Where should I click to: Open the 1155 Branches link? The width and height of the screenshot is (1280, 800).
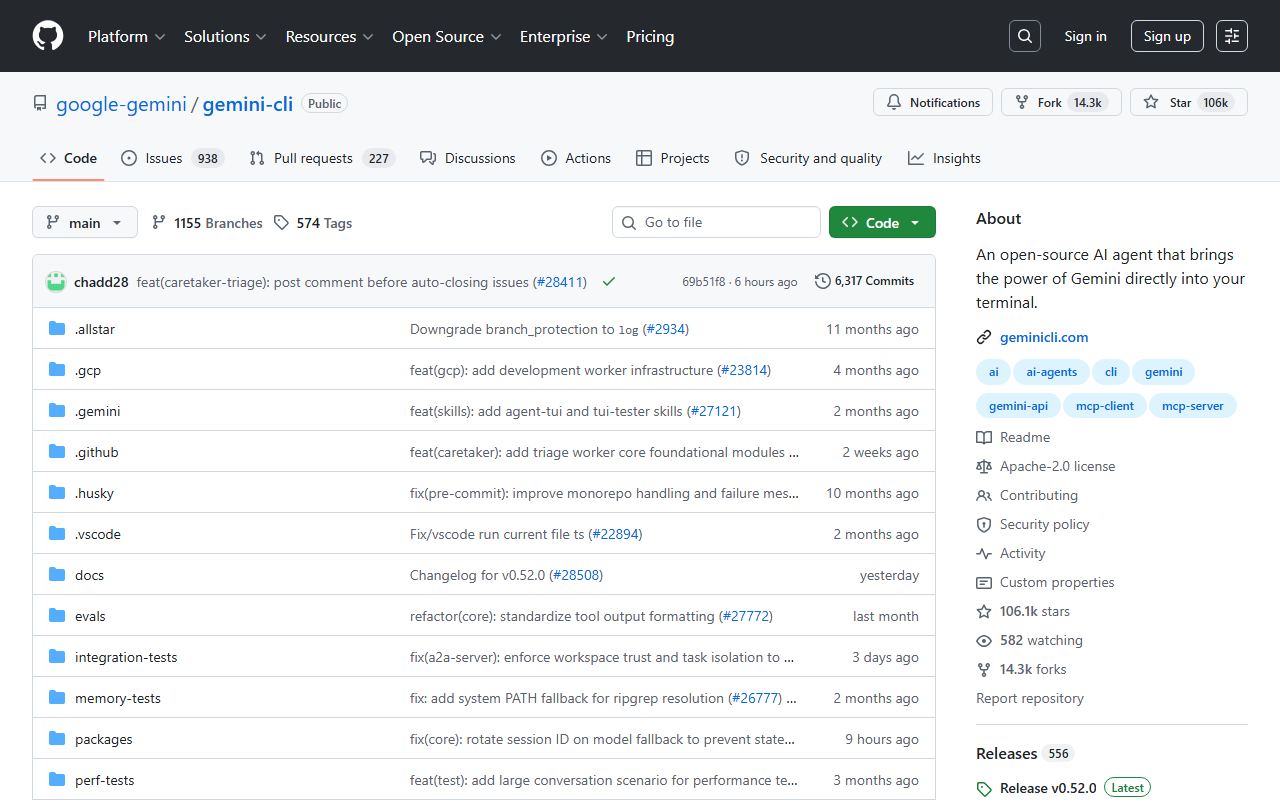point(207,223)
